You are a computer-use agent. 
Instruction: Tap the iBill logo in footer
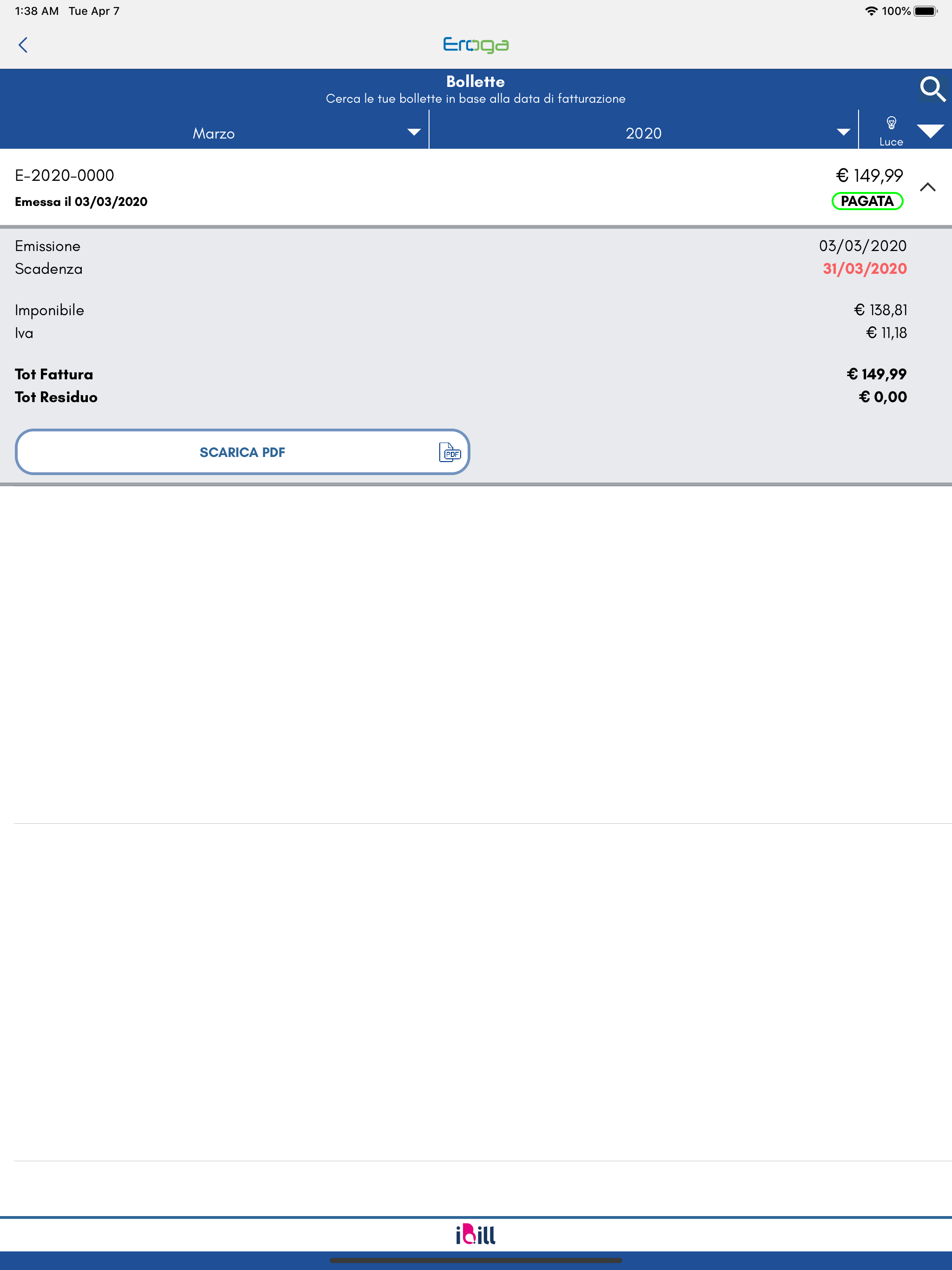click(x=476, y=1234)
